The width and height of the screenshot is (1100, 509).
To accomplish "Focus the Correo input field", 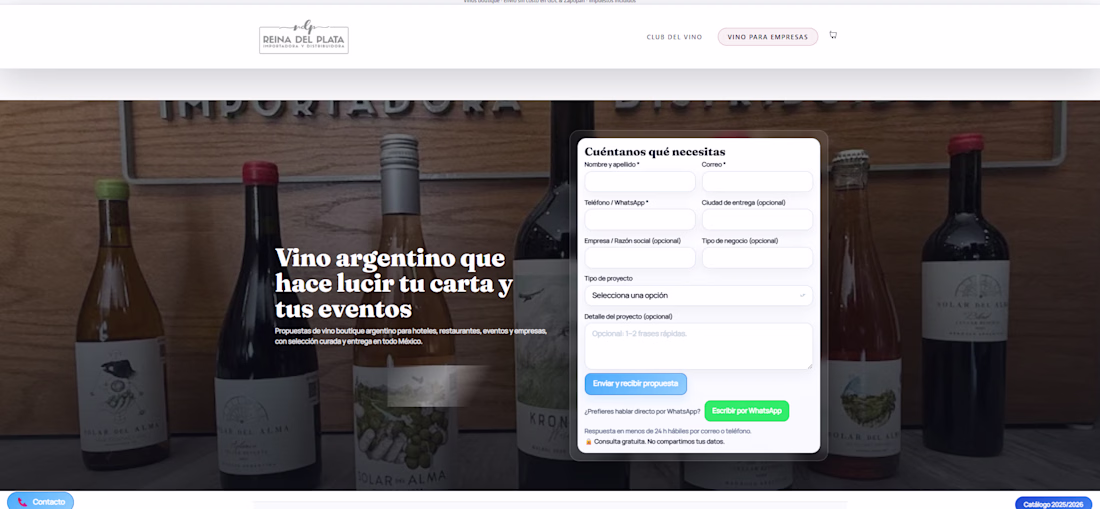I will [x=757, y=182].
